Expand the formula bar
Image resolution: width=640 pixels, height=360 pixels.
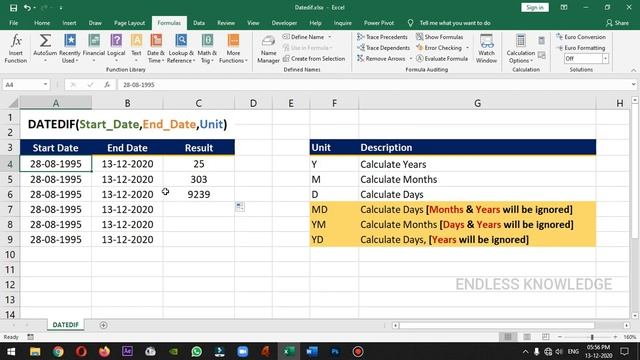[633, 84]
